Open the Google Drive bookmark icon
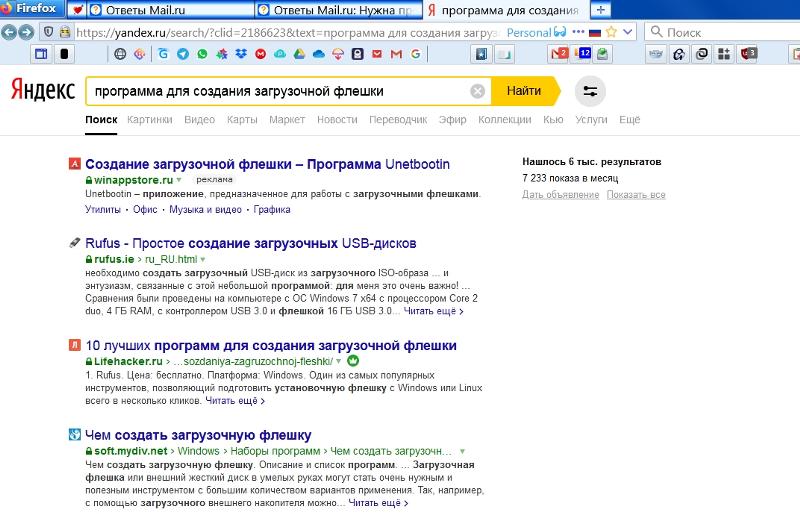The width and height of the screenshot is (800, 514). coord(299,54)
